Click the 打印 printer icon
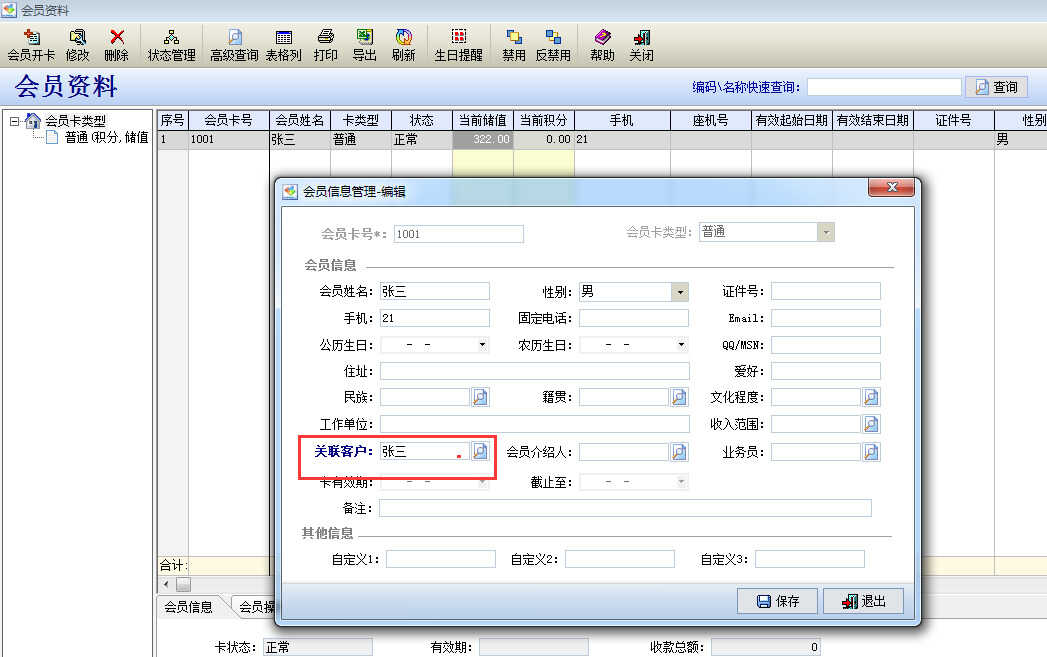The image size is (1047, 657). [326, 37]
